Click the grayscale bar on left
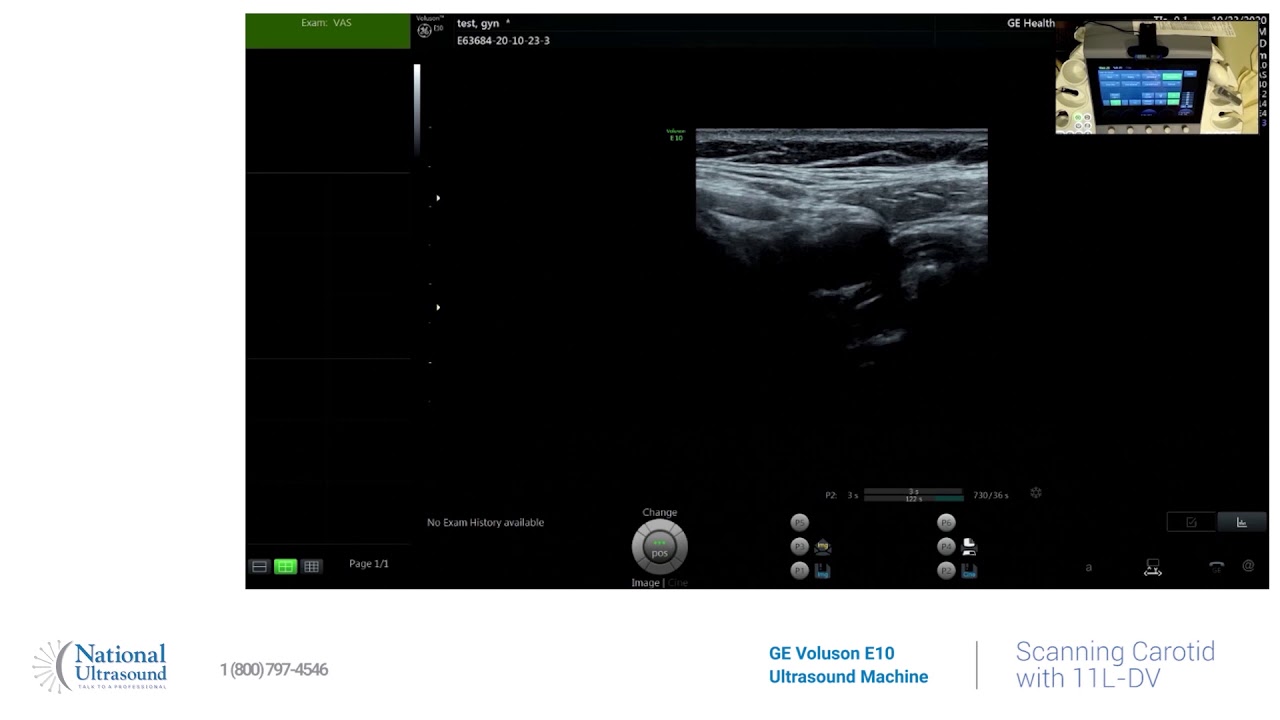This screenshot has height=720, width=1280. 417,108
